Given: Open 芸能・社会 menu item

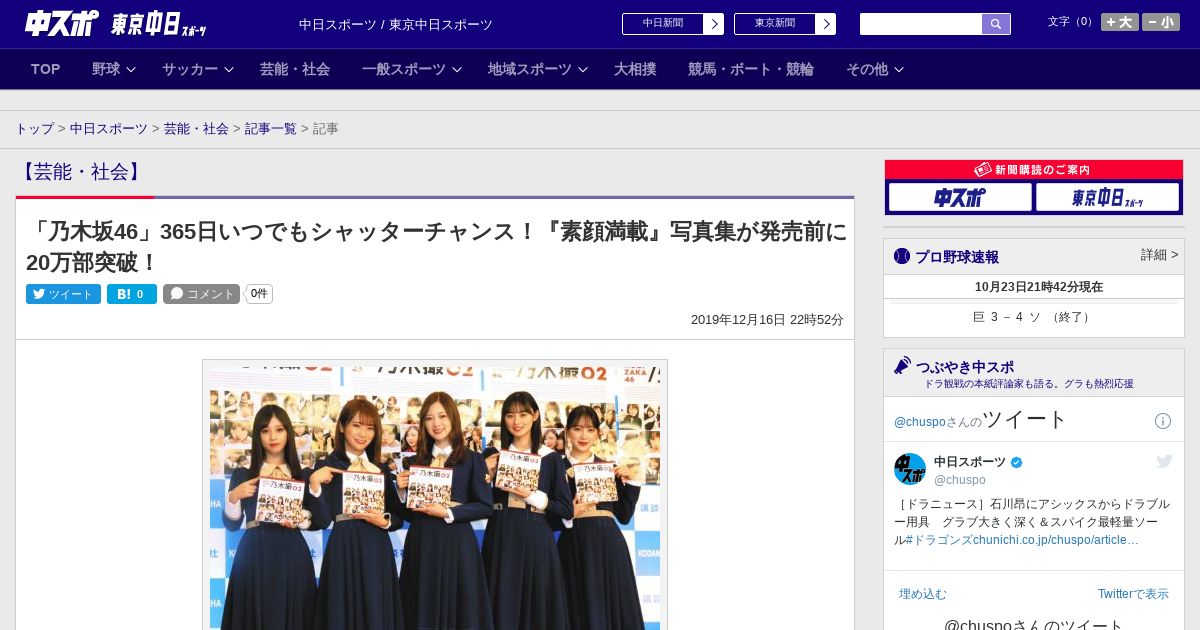Looking at the screenshot, I should (295, 69).
